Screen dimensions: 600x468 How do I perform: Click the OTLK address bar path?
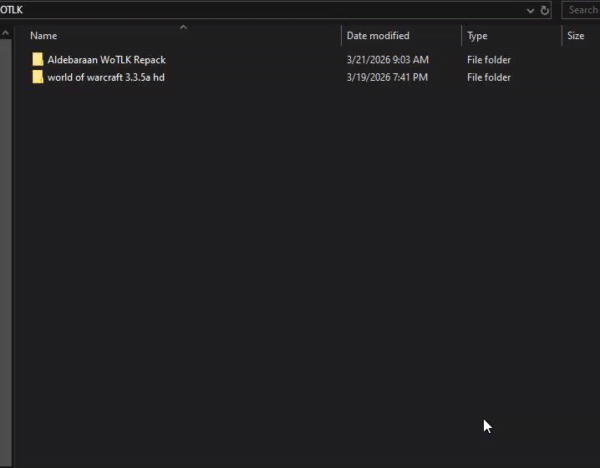click(11, 10)
